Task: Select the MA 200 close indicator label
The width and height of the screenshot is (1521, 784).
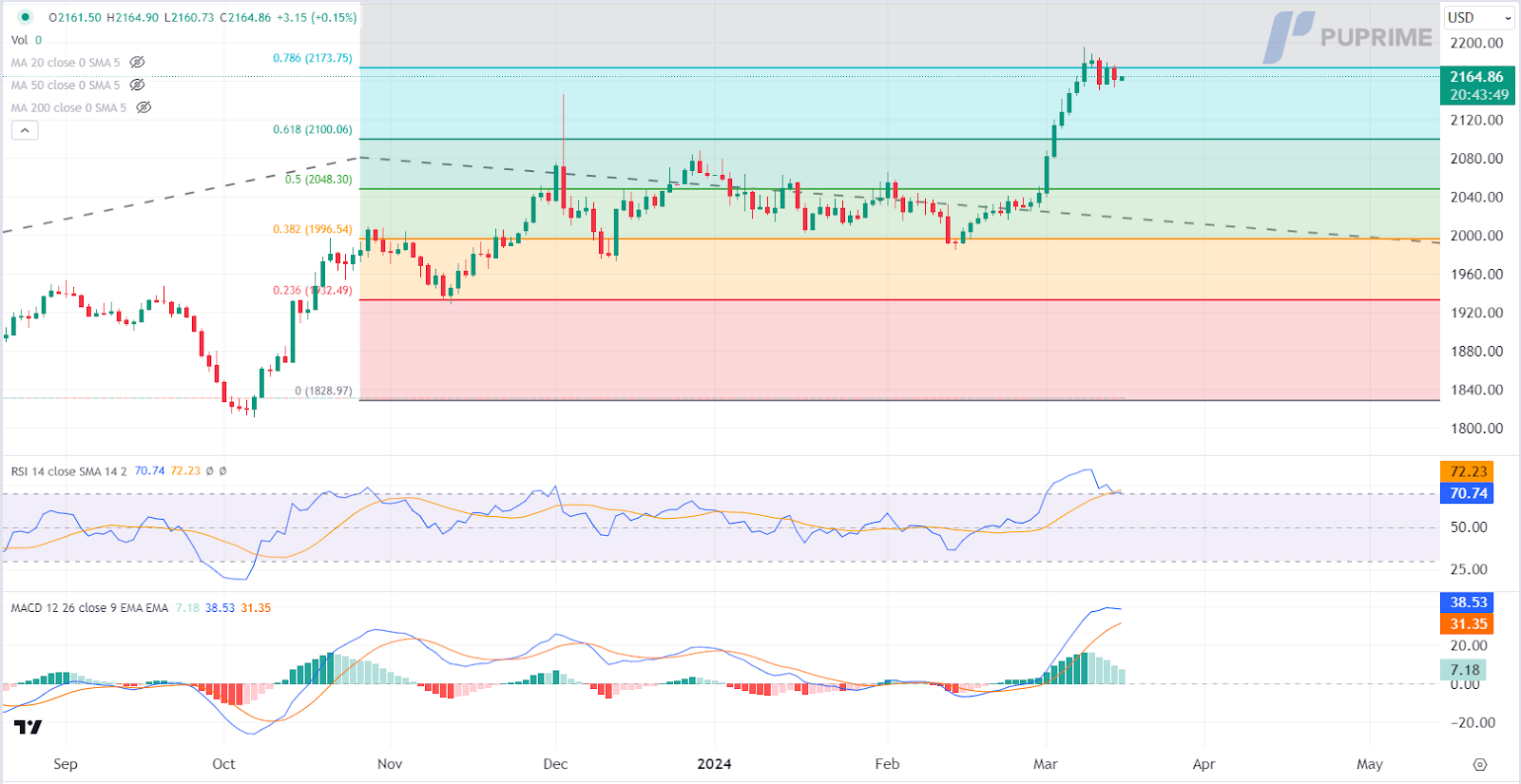Action: [x=68, y=108]
